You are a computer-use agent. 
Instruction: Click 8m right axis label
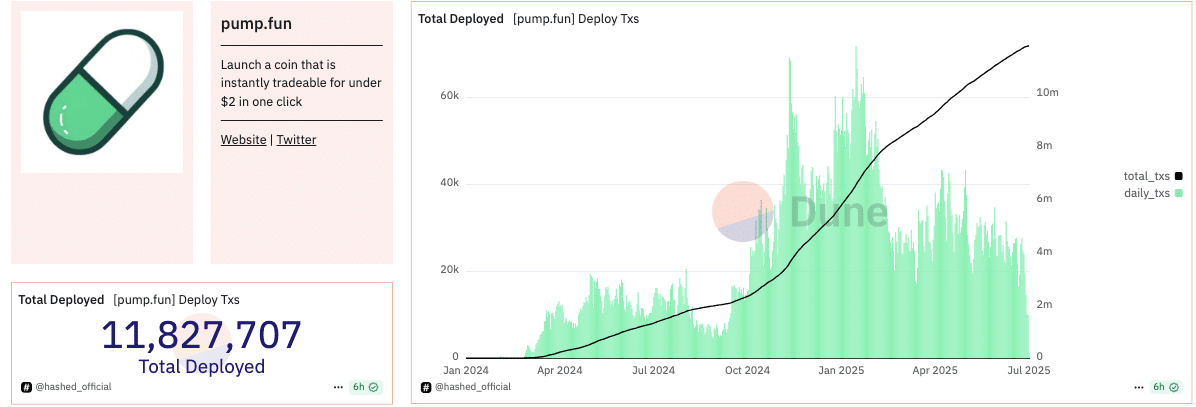click(x=1045, y=146)
